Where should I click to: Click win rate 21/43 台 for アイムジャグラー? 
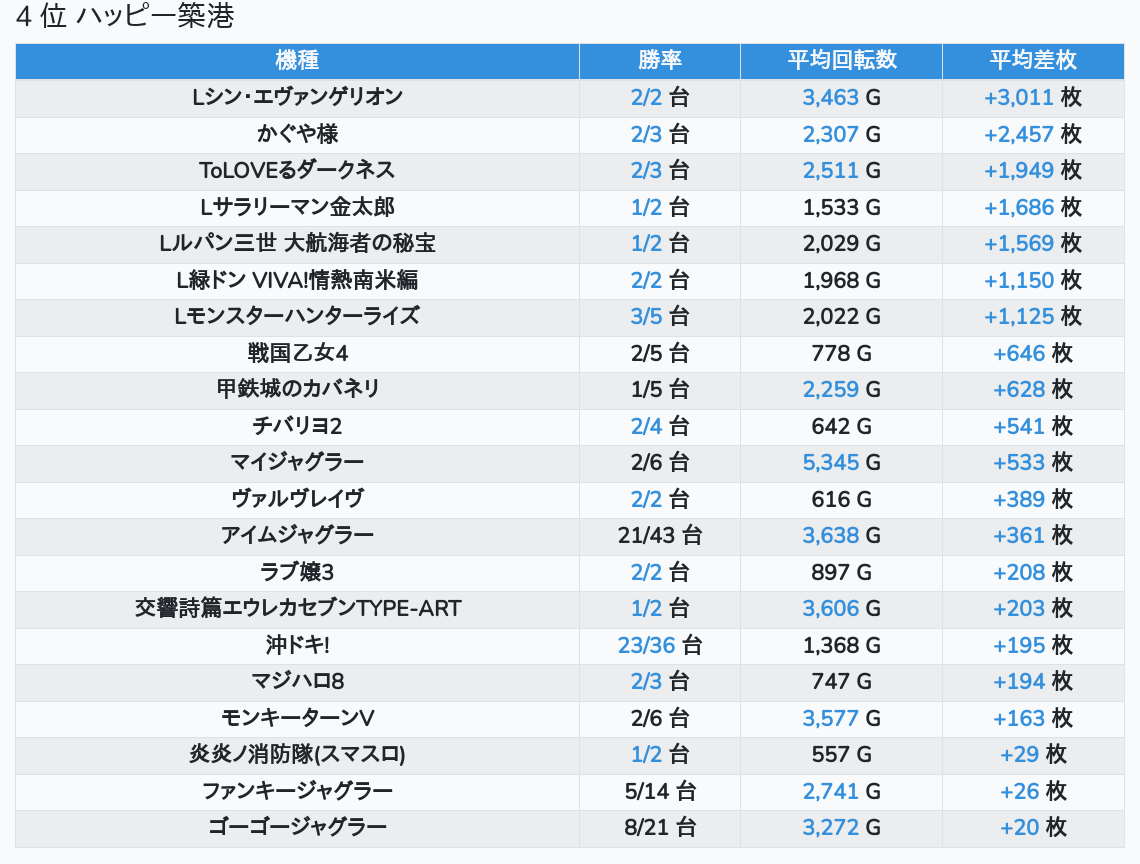click(660, 535)
